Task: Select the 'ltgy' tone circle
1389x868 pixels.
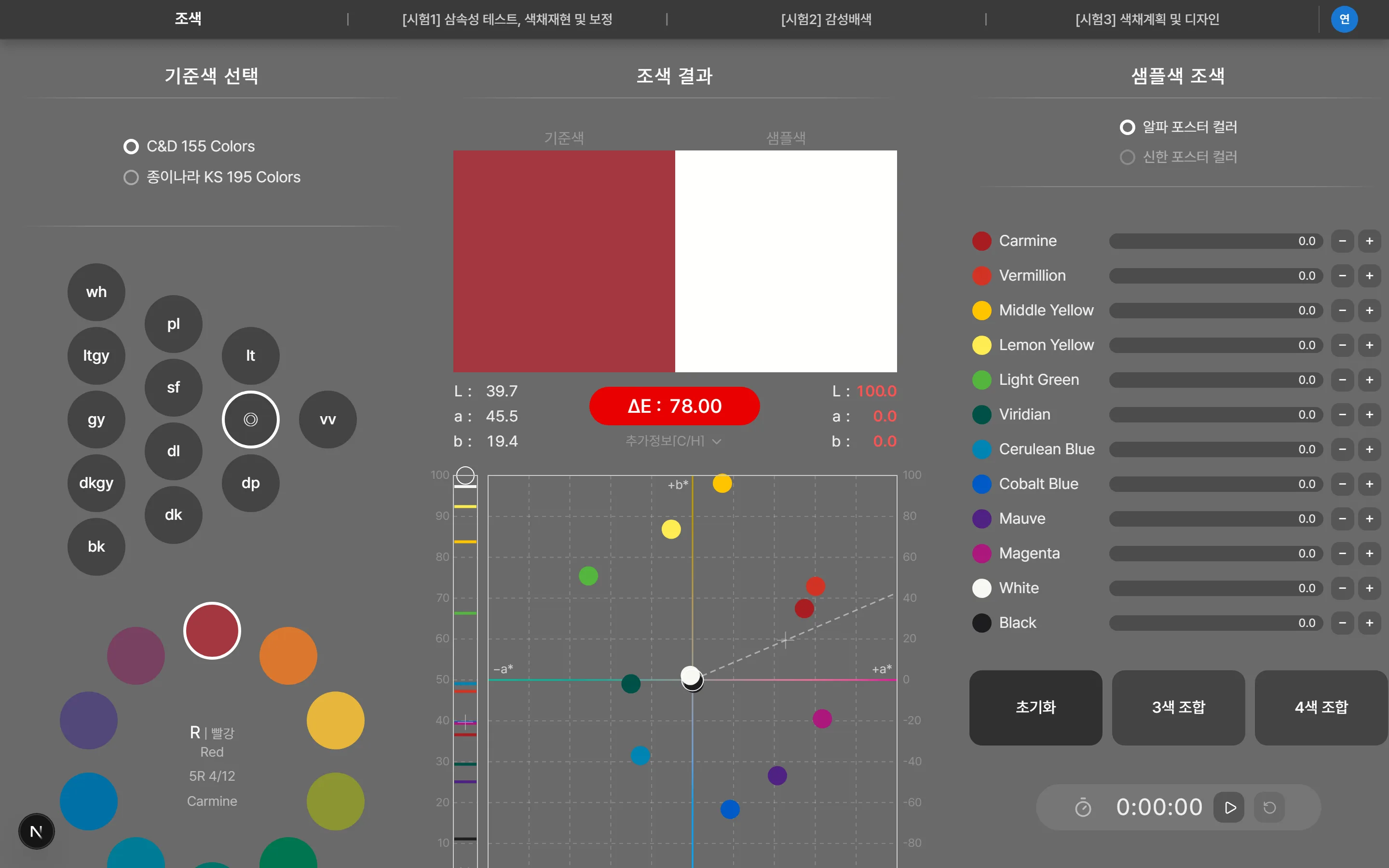Action: tap(96, 356)
